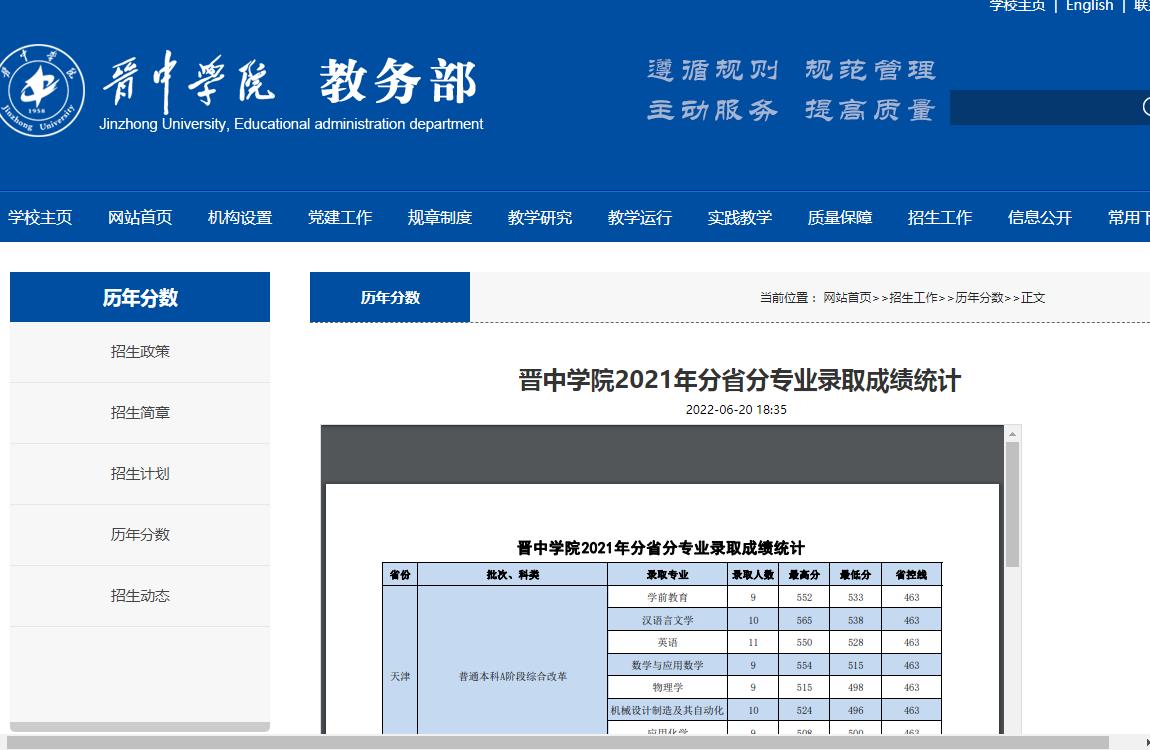Click the header search input field
The width and height of the screenshot is (1150, 750).
coord(1040,108)
